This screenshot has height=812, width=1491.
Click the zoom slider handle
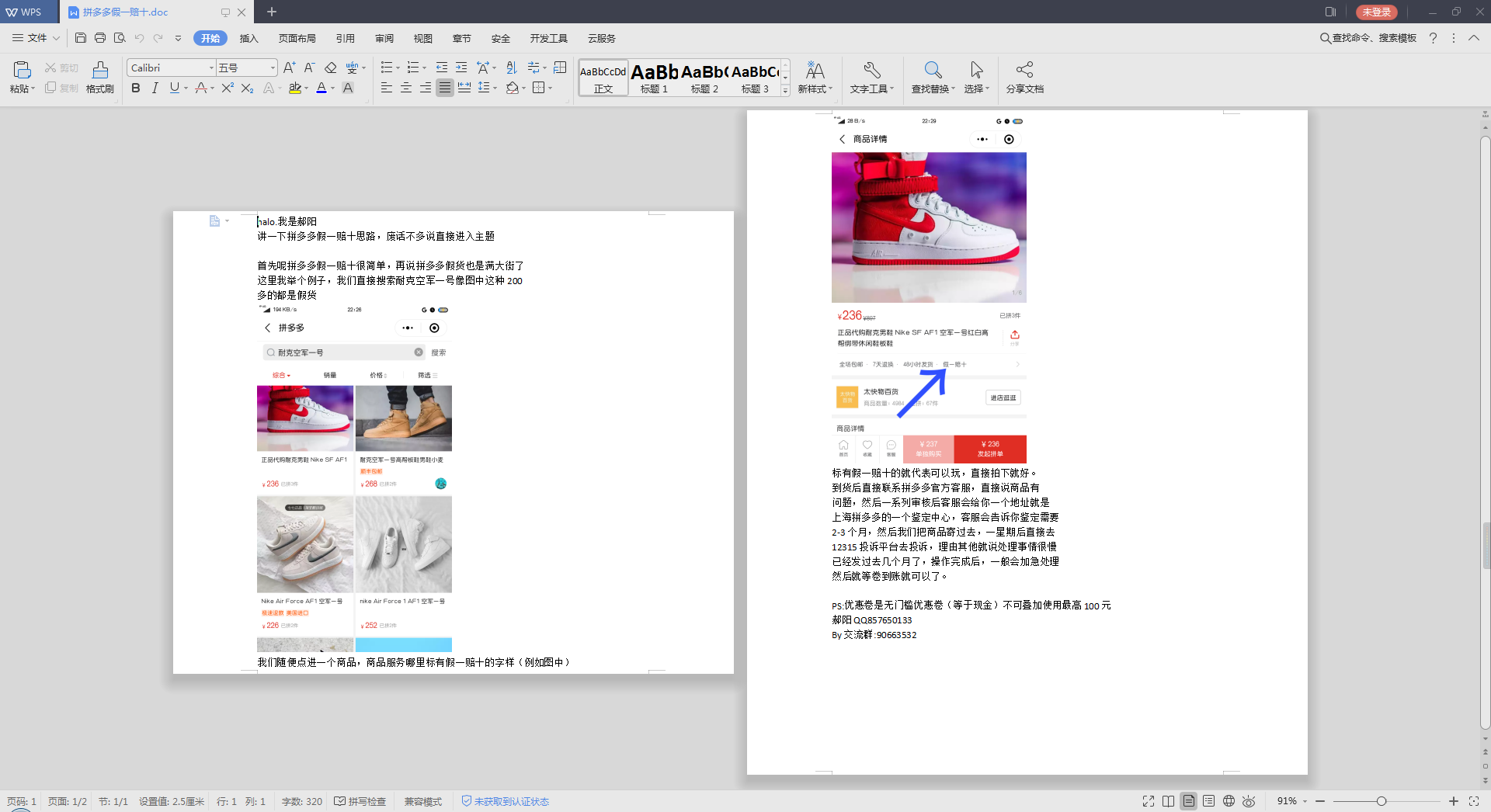(1382, 801)
